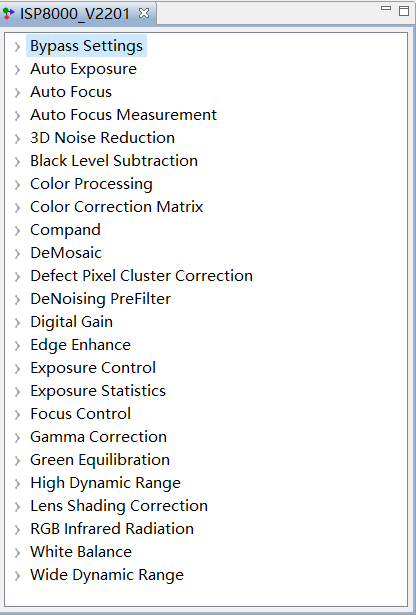Select Defect Pixel Cluster Correction
The width and height of the screenshot is (416, 615).
tap(141, 276)
